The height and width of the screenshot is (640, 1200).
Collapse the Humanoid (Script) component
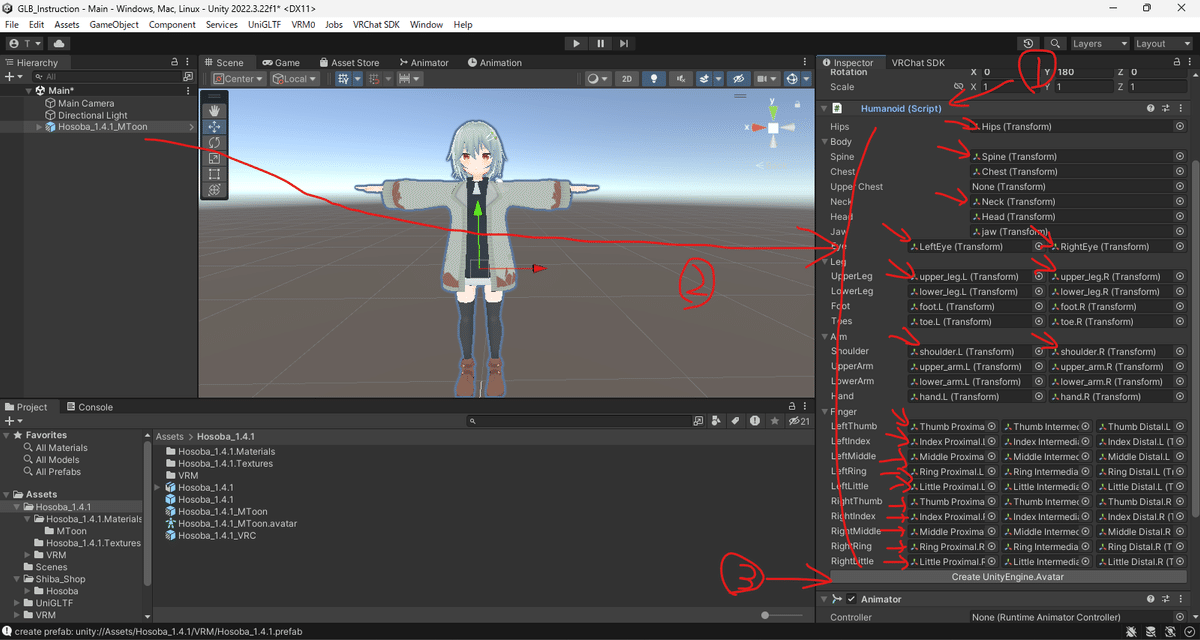[x=824, y=108]
